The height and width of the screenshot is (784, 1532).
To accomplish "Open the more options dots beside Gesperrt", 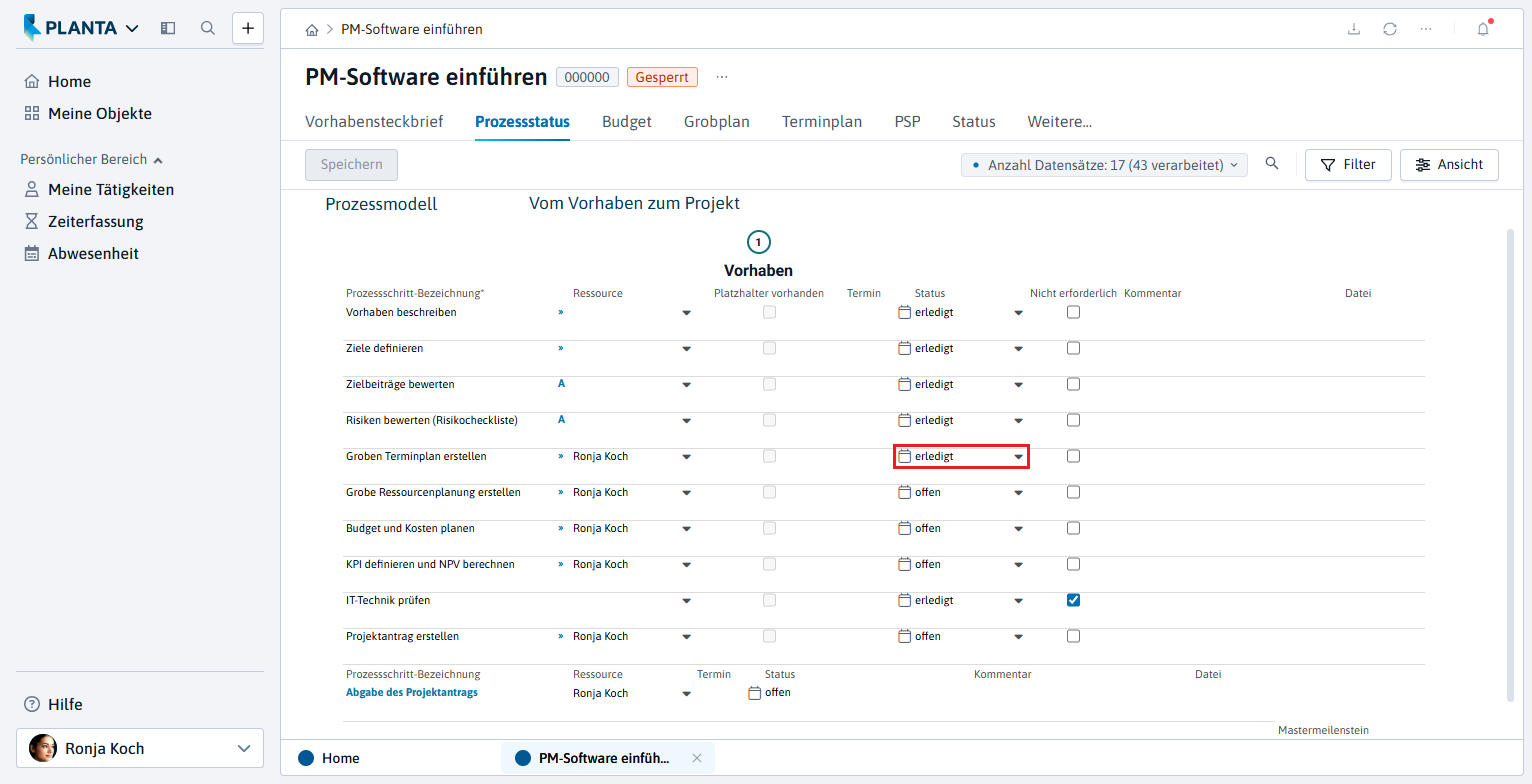I will click(x=722, y=77).
